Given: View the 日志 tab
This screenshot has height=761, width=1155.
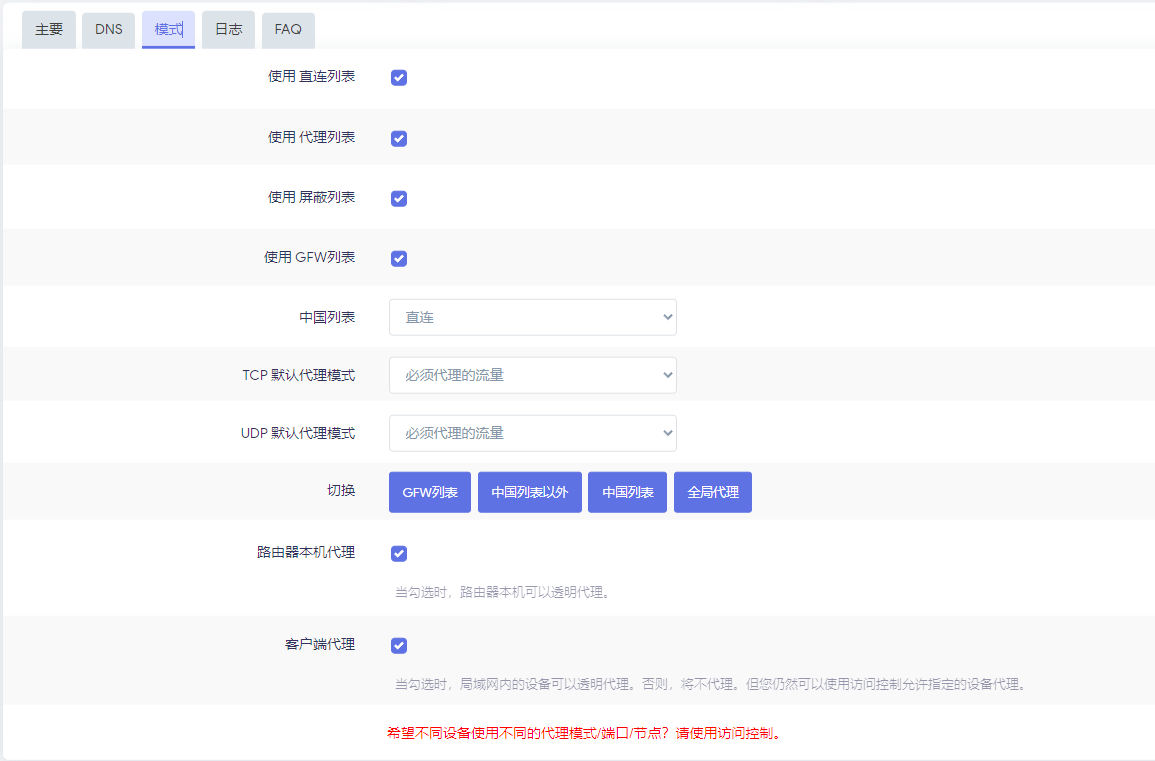Looking at the screenshot, I should (228, 30).
